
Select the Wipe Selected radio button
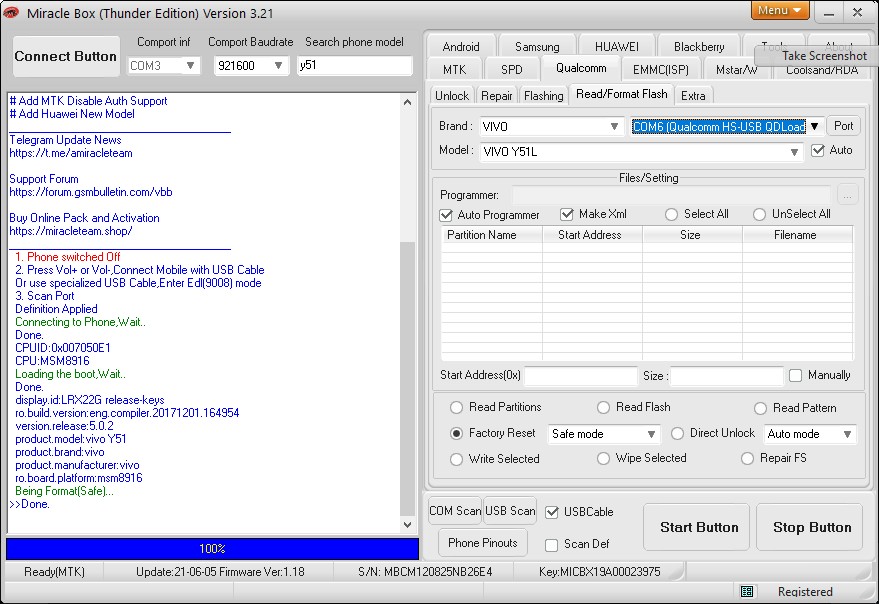click(x=603, y=458)
